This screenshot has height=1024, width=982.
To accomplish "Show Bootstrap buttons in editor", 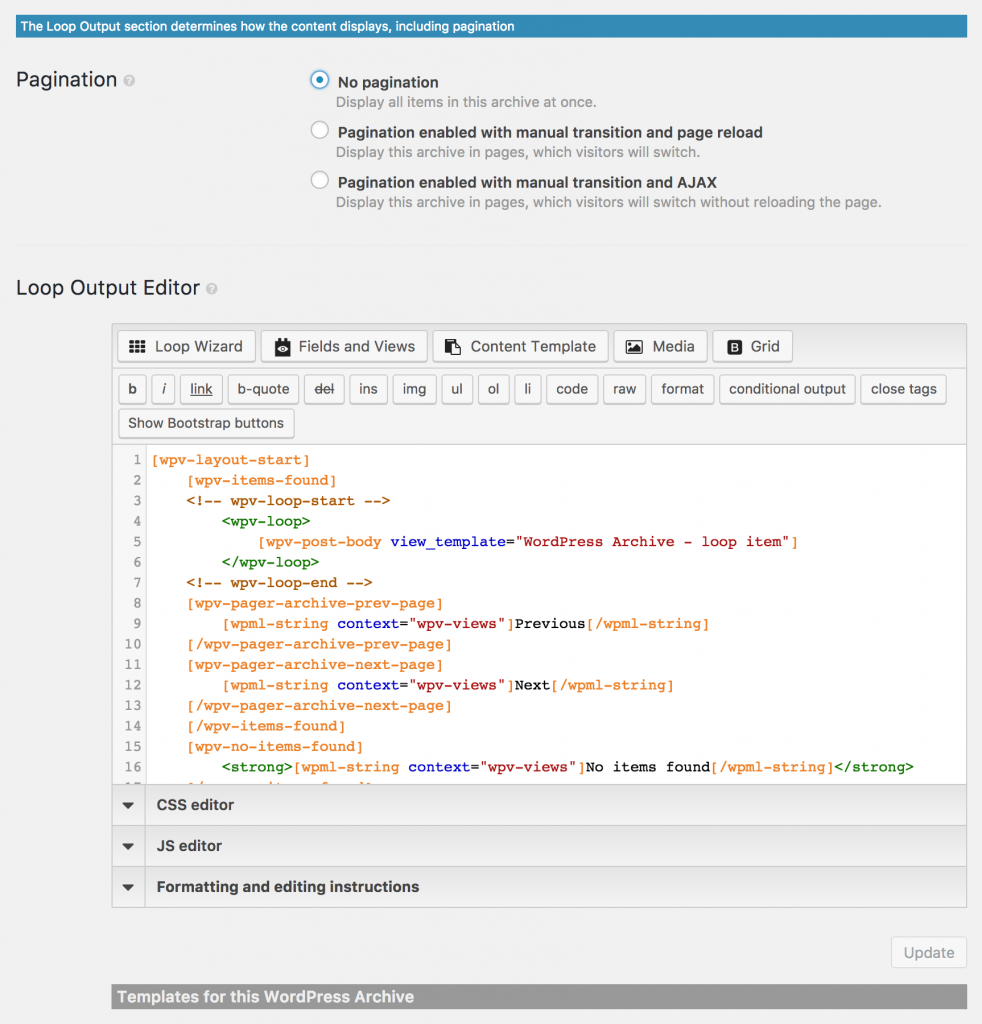I will point(206,423).
